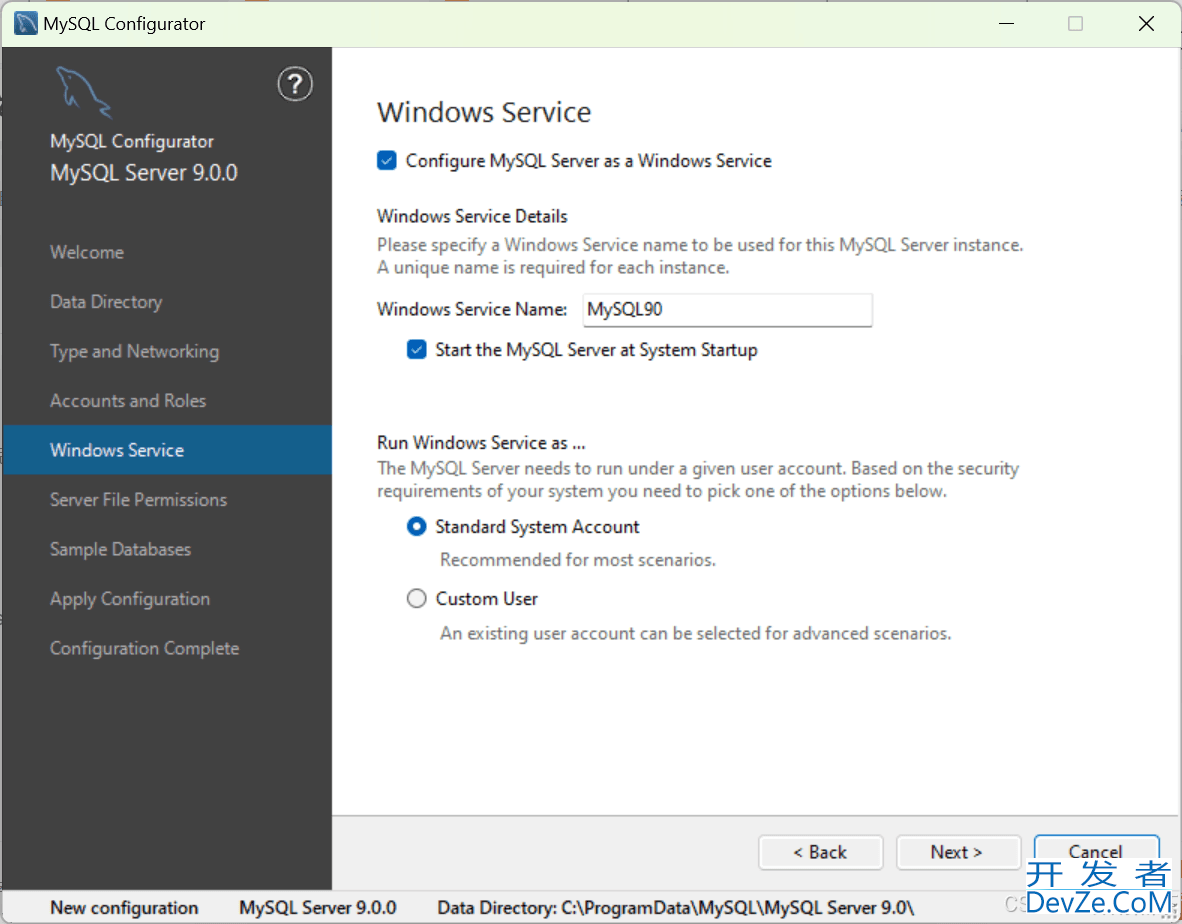Go to the Welcome step
The image size is (1182, 924).
click(x=87, y=252)
